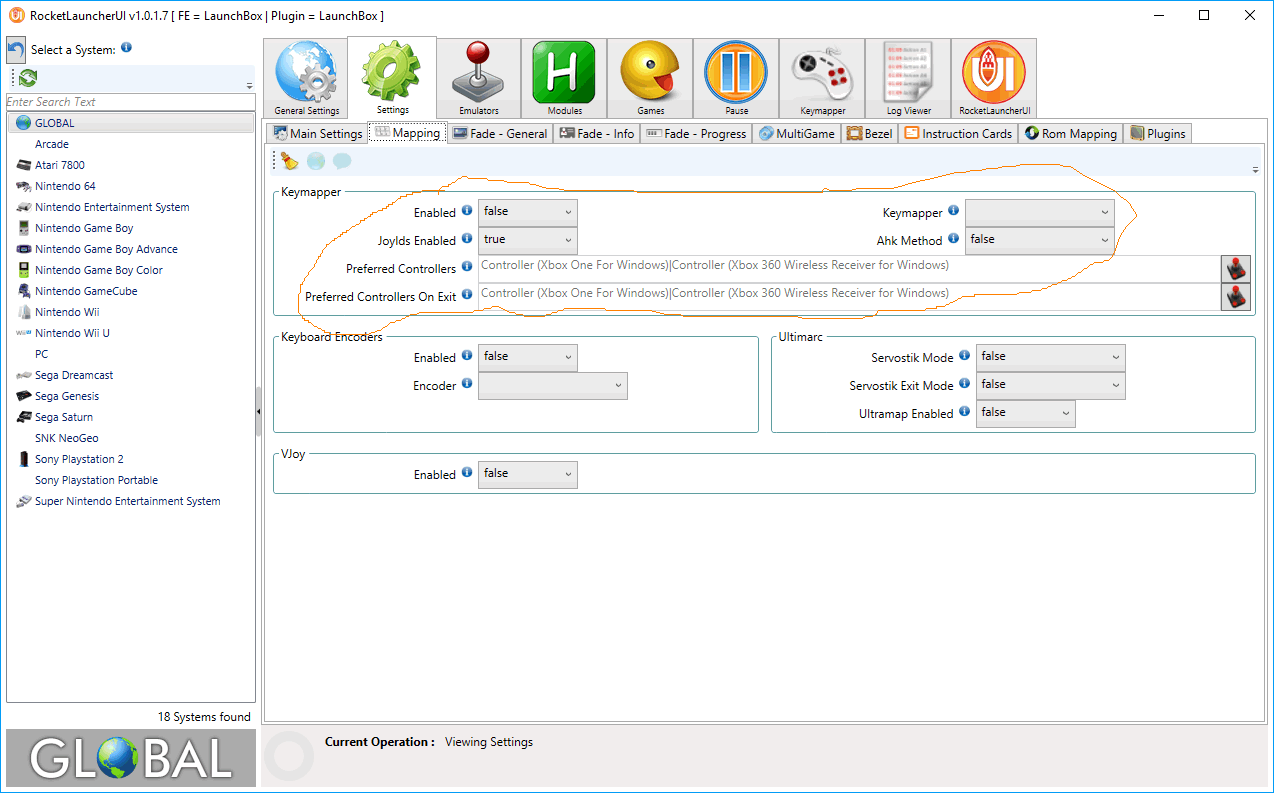Click the green refresh systems icon
Image resolution: width=1274 pixels, height=793 pixels.
click(x=28, y=77)
